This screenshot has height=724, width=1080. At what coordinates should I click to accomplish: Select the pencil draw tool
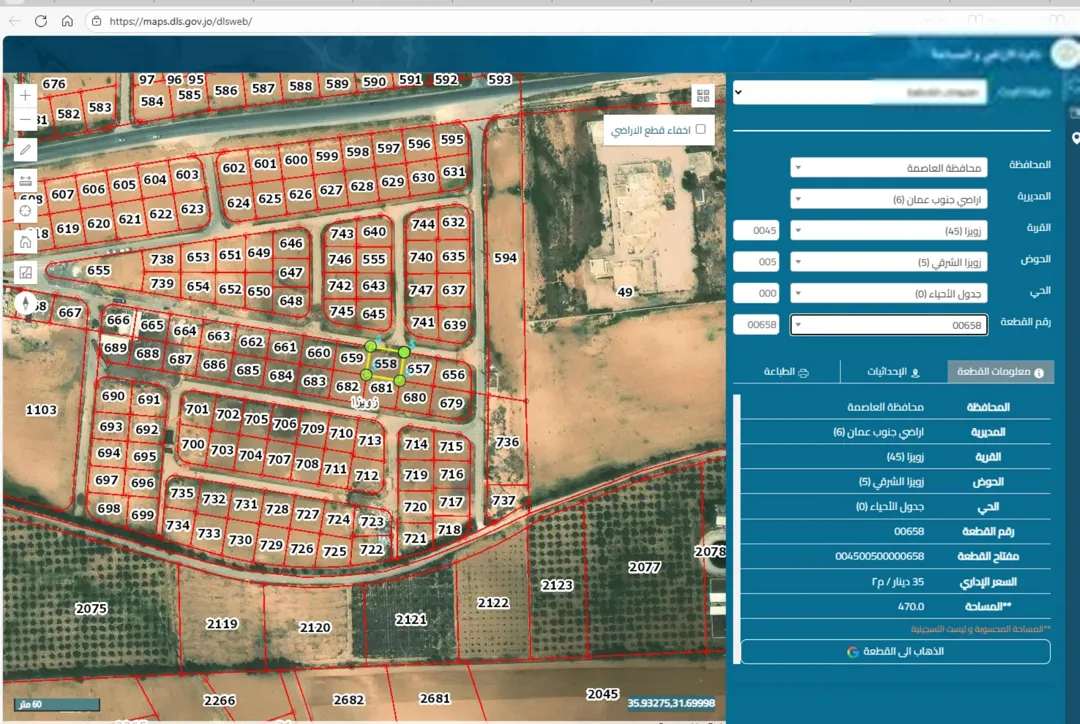tap(25, 149)
